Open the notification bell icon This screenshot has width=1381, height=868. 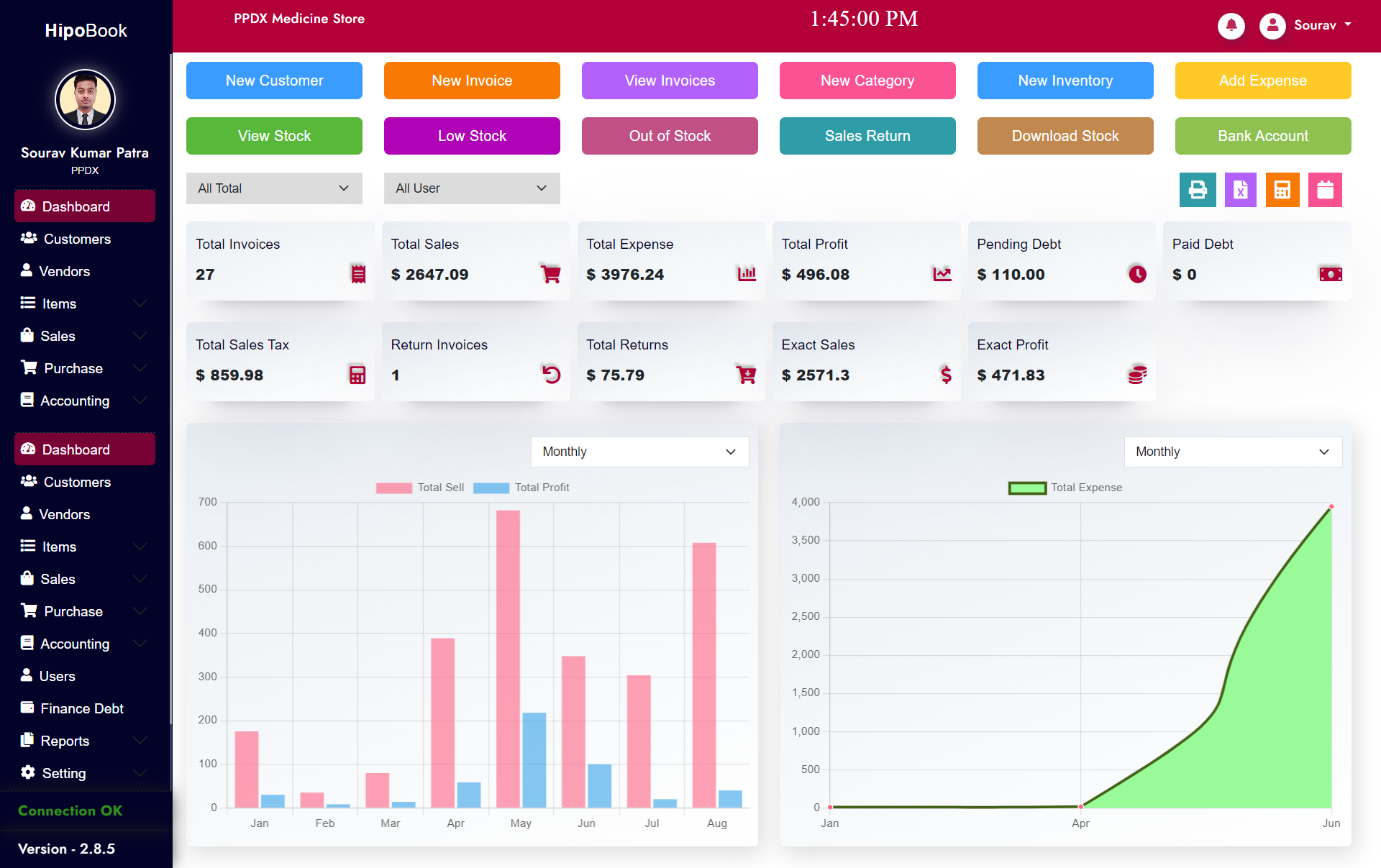click(1231, 26)
